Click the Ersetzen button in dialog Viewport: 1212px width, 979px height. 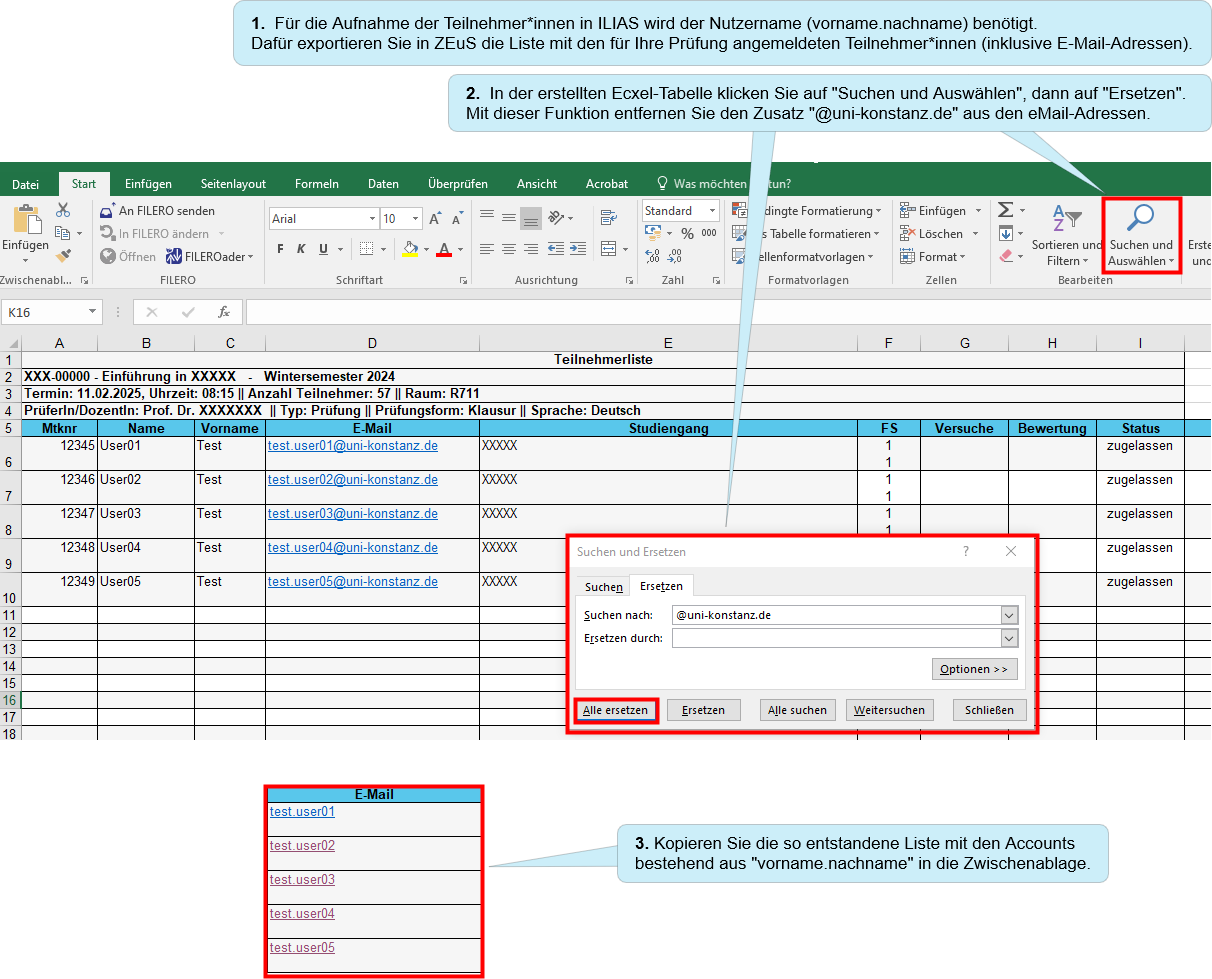[703, 710]
